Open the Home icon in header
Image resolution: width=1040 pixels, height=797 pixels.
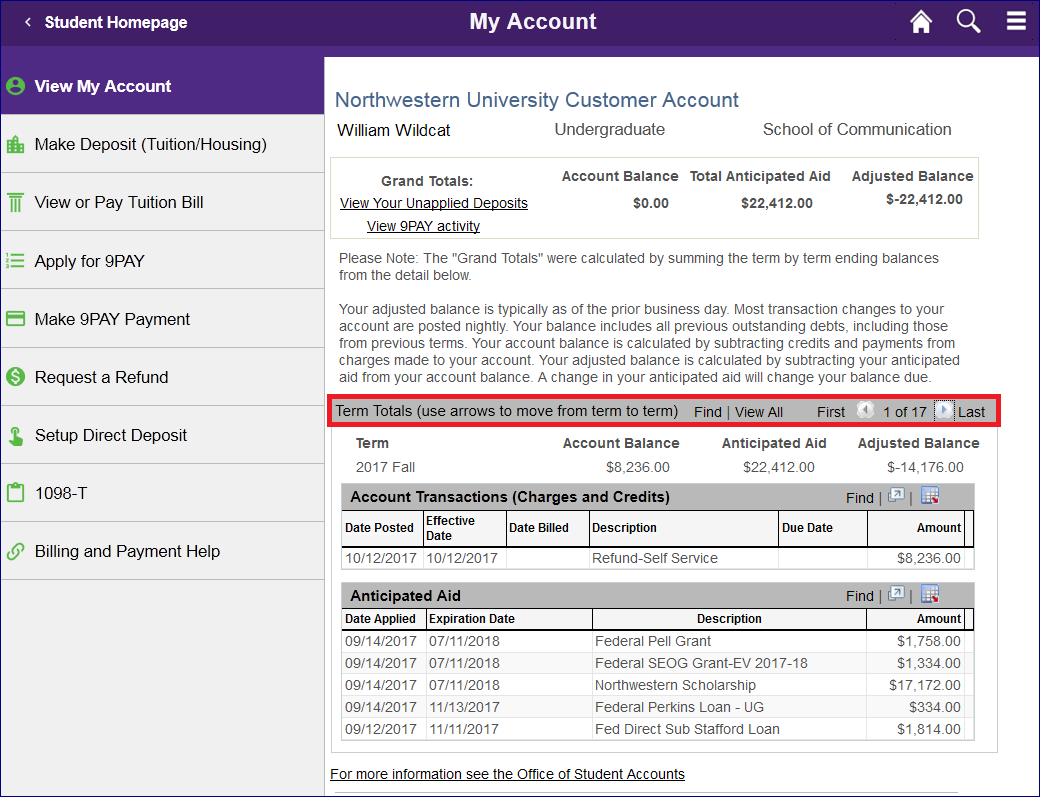coord(921,22)
